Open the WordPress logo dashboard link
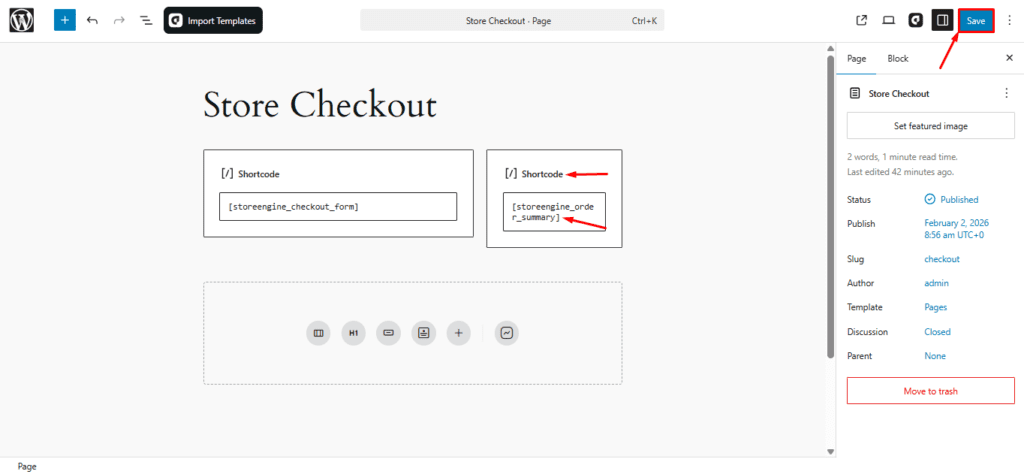The image size is (1024, 474). click(21, 21)
